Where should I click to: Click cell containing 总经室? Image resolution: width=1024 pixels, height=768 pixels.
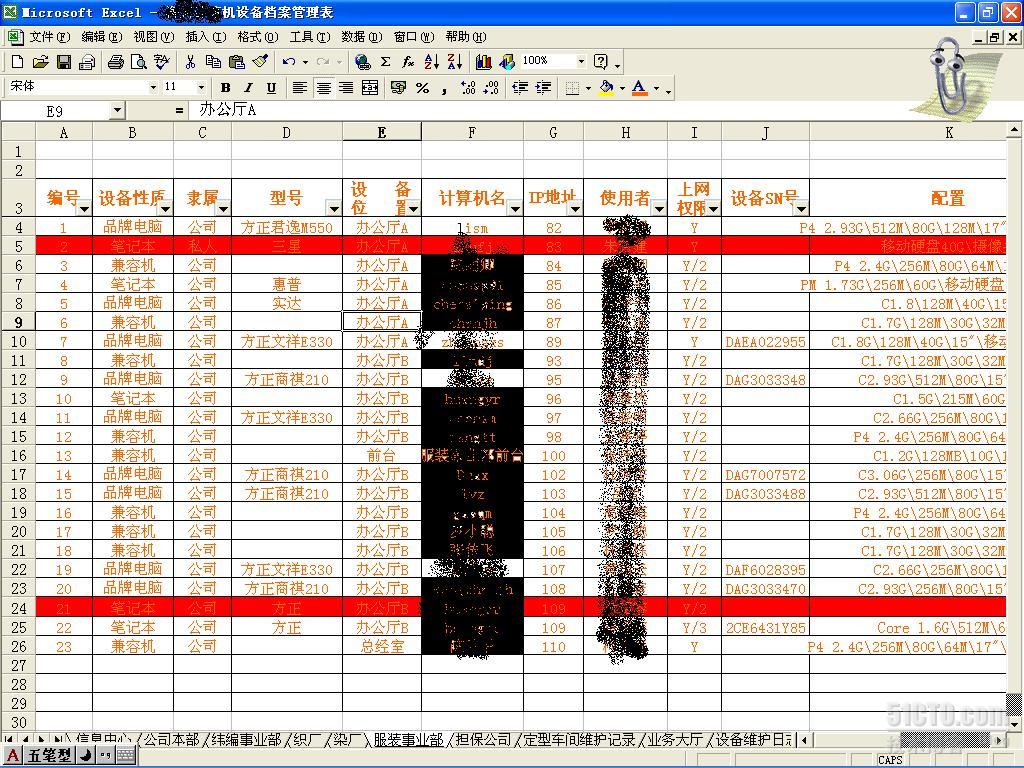click(x=382, y=647)
